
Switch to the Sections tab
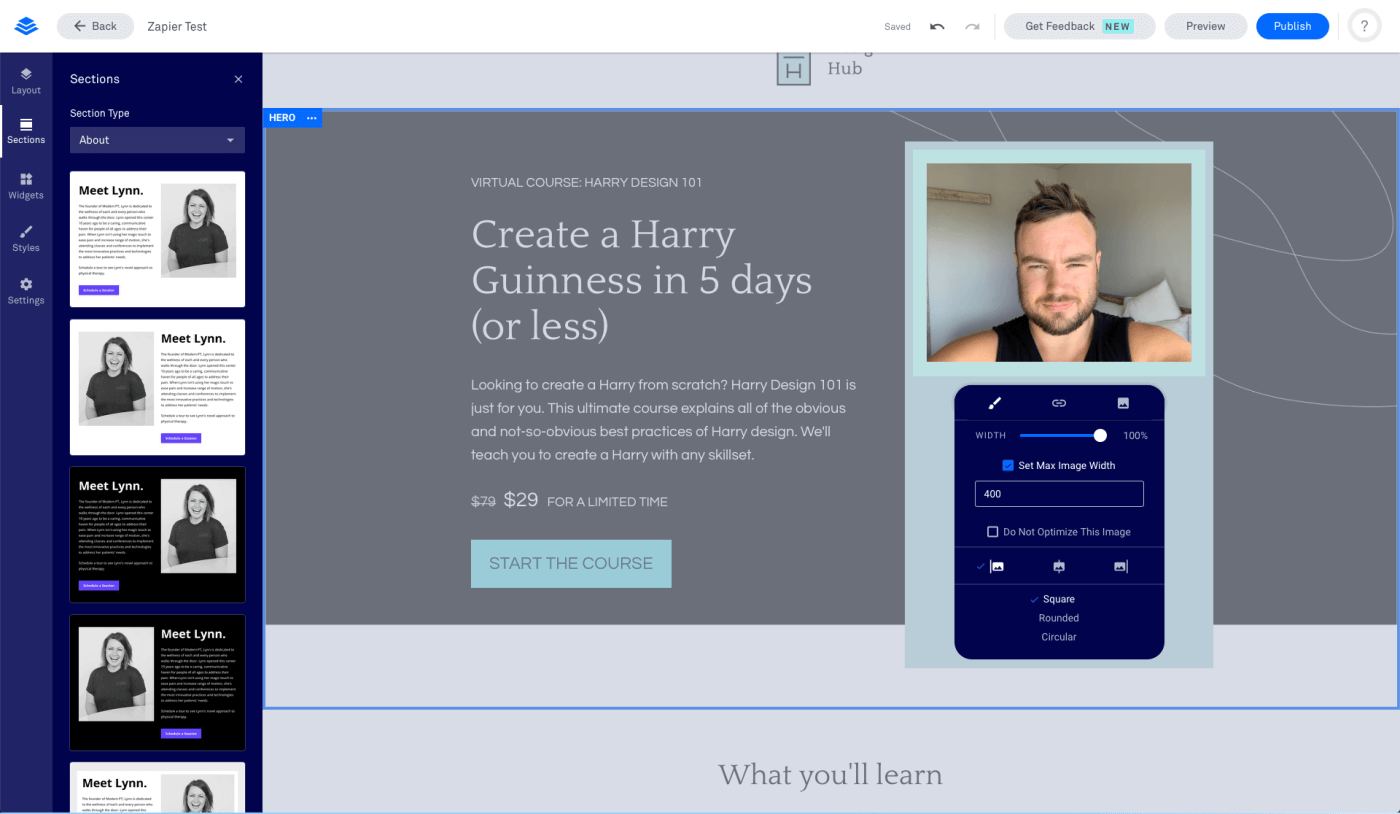point(26,130)
